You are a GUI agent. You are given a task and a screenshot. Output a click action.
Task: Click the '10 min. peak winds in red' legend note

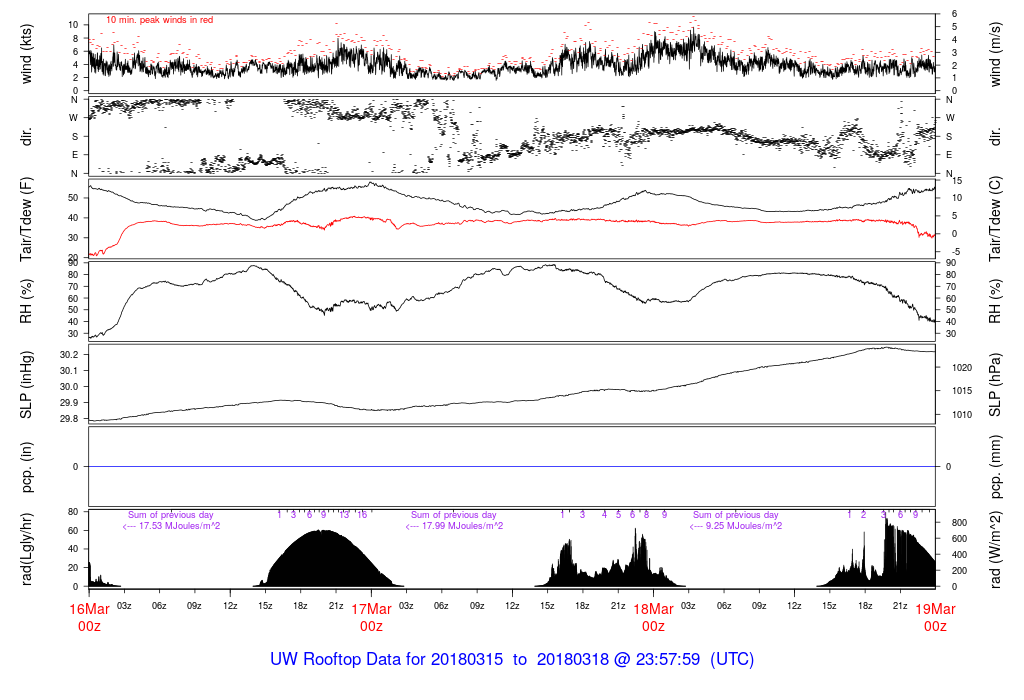tap(159, 20)
